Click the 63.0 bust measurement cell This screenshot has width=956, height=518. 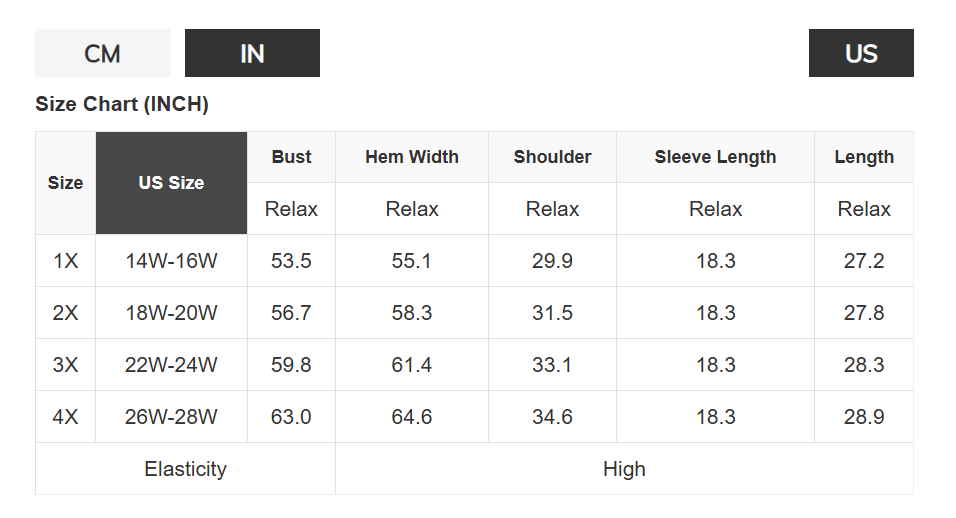291,417
